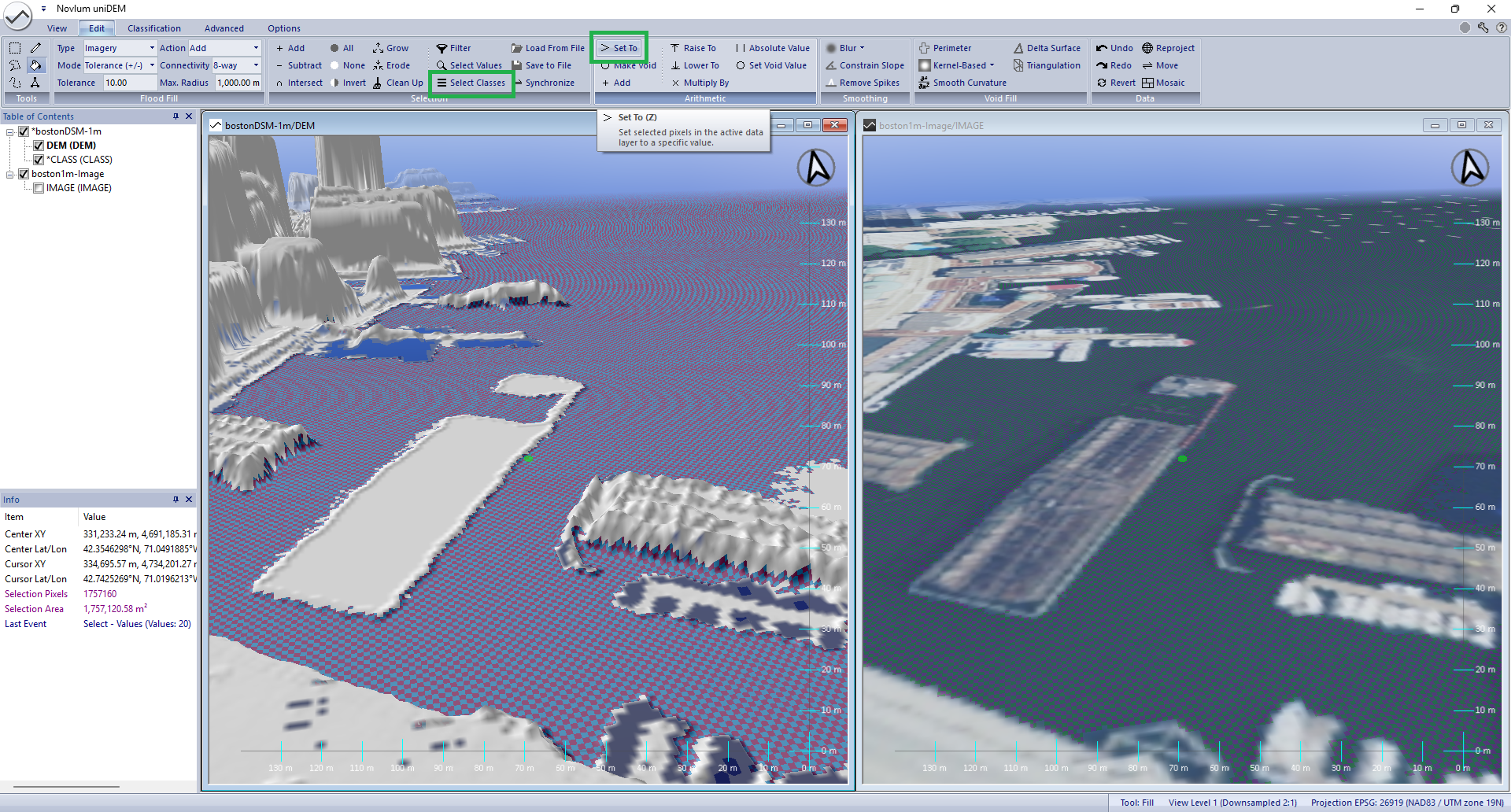Switch to the Classification tab
The image size is (1511, 812).
(x=154, y=28)
